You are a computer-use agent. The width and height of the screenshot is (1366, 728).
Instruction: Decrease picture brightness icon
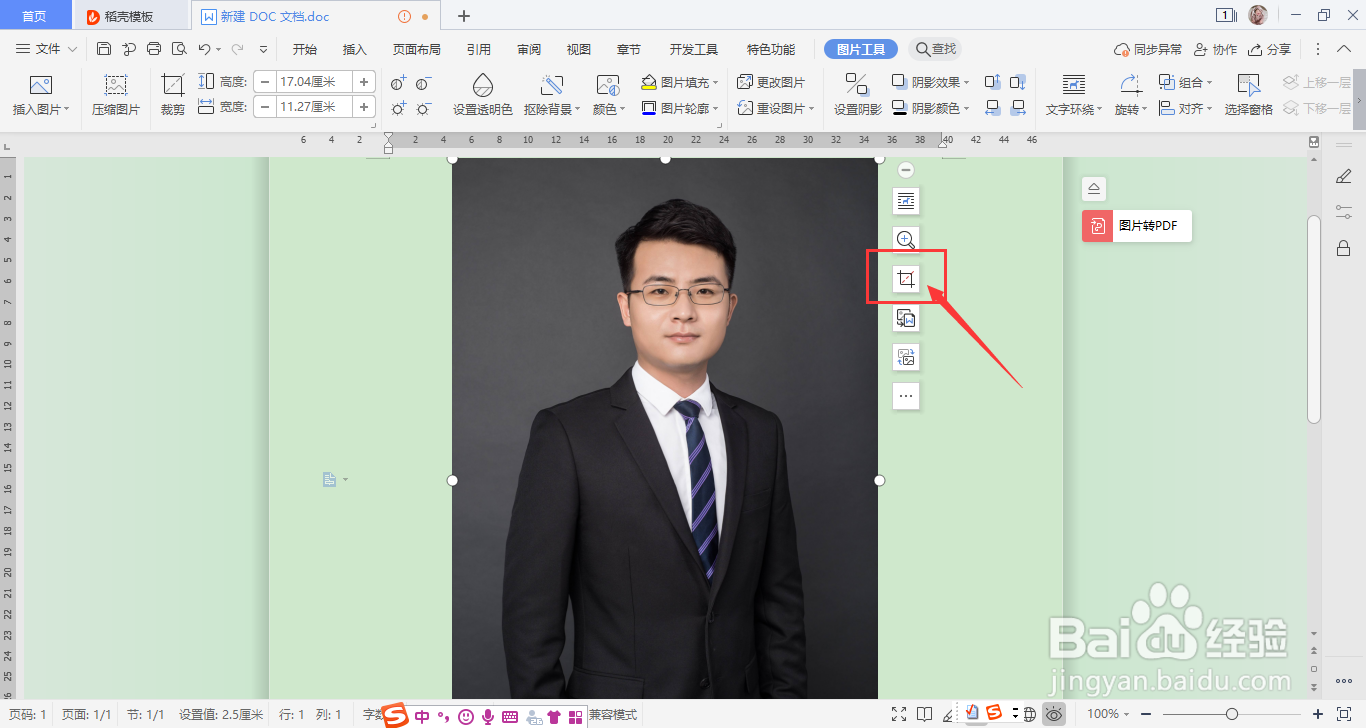point(424,108)
